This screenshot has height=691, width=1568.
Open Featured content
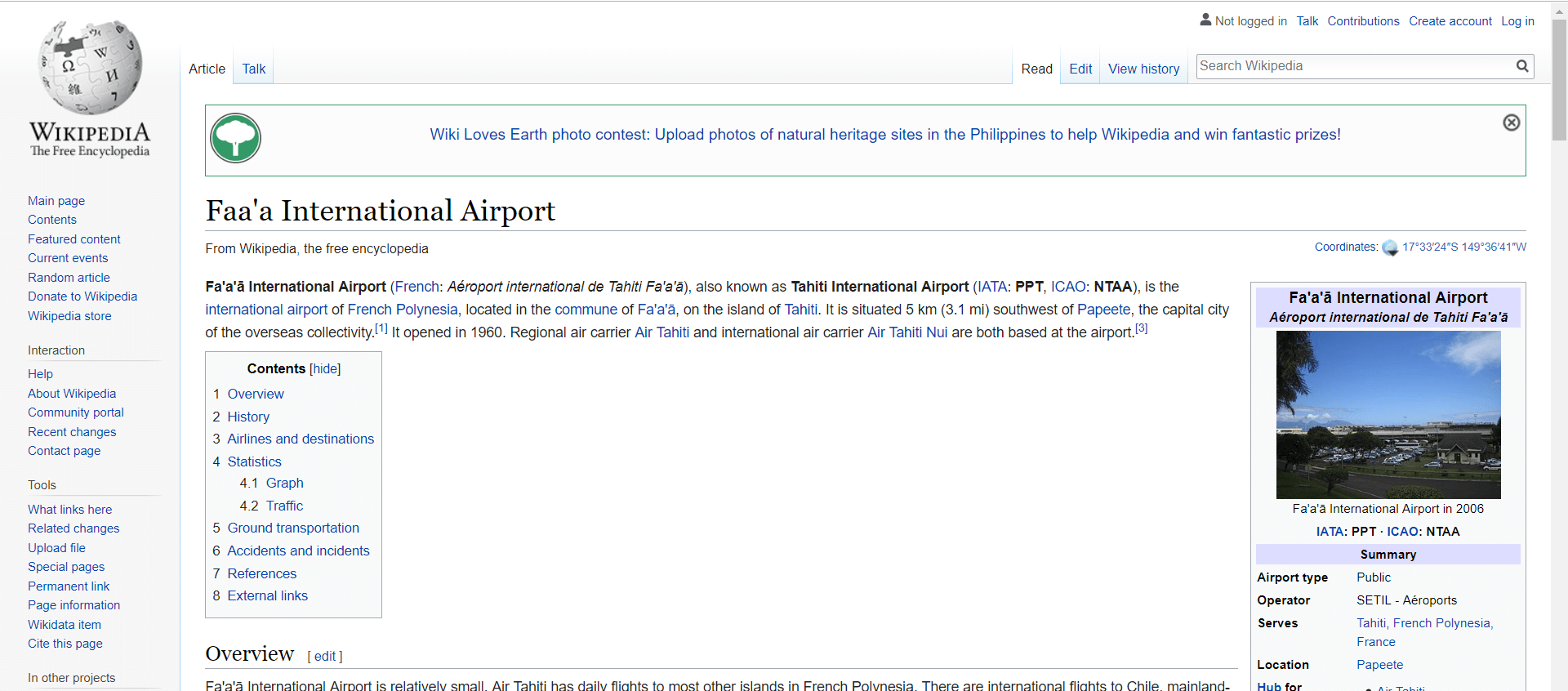74,239
